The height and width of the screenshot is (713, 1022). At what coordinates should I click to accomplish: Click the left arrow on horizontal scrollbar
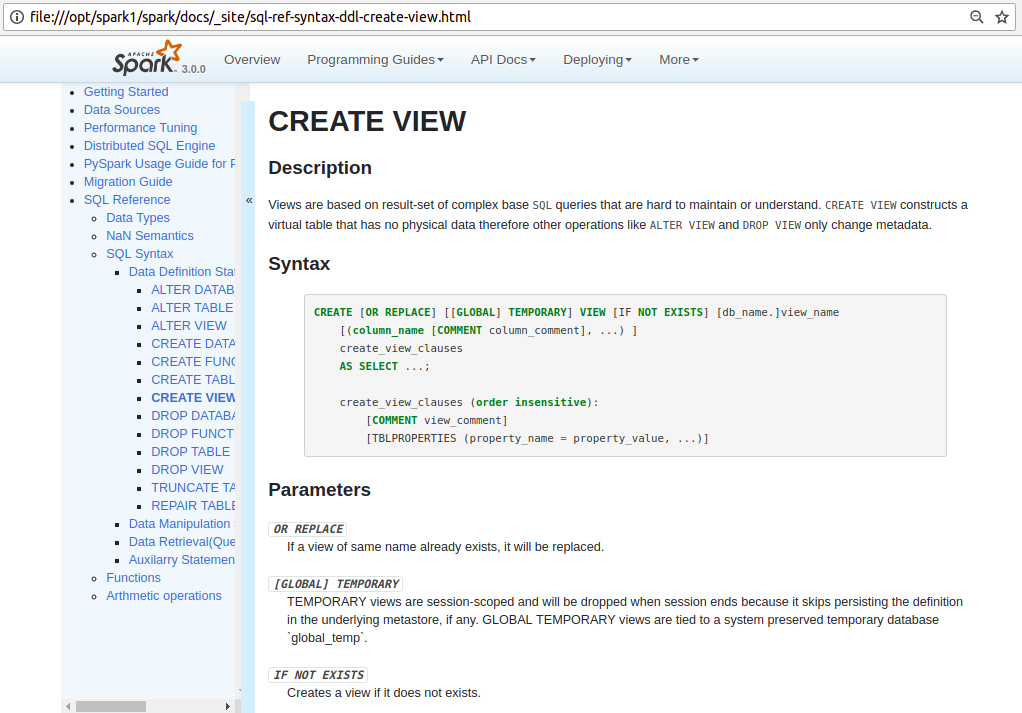pos(68,705)
